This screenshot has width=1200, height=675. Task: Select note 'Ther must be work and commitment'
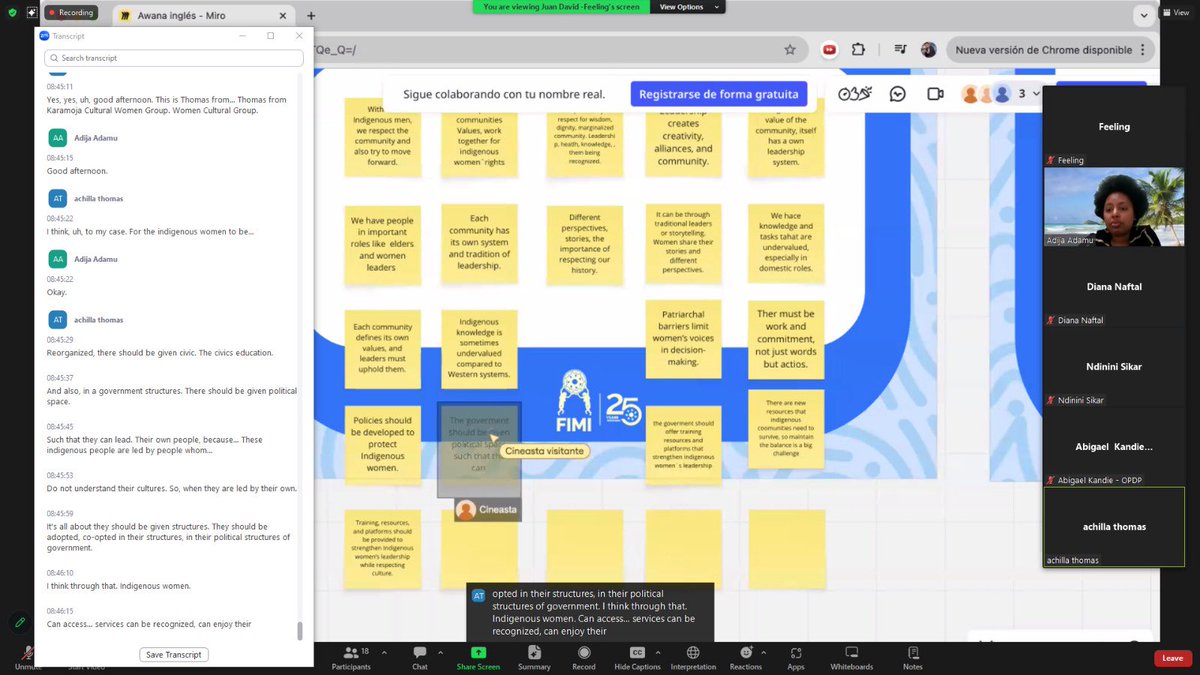pyautogui.click(x=786, y=339)
